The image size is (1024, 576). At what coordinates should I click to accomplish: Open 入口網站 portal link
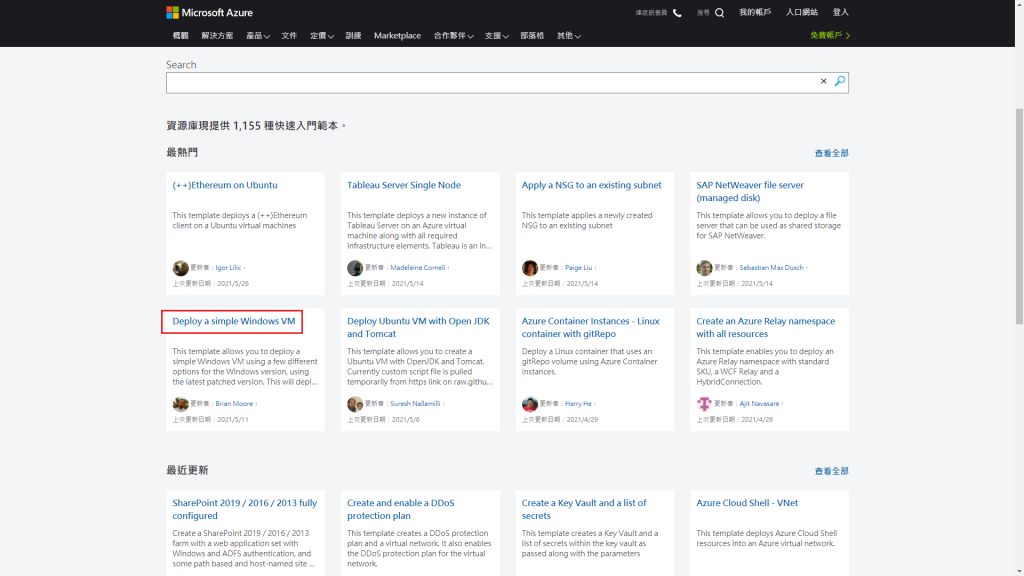tap(801, 12)
